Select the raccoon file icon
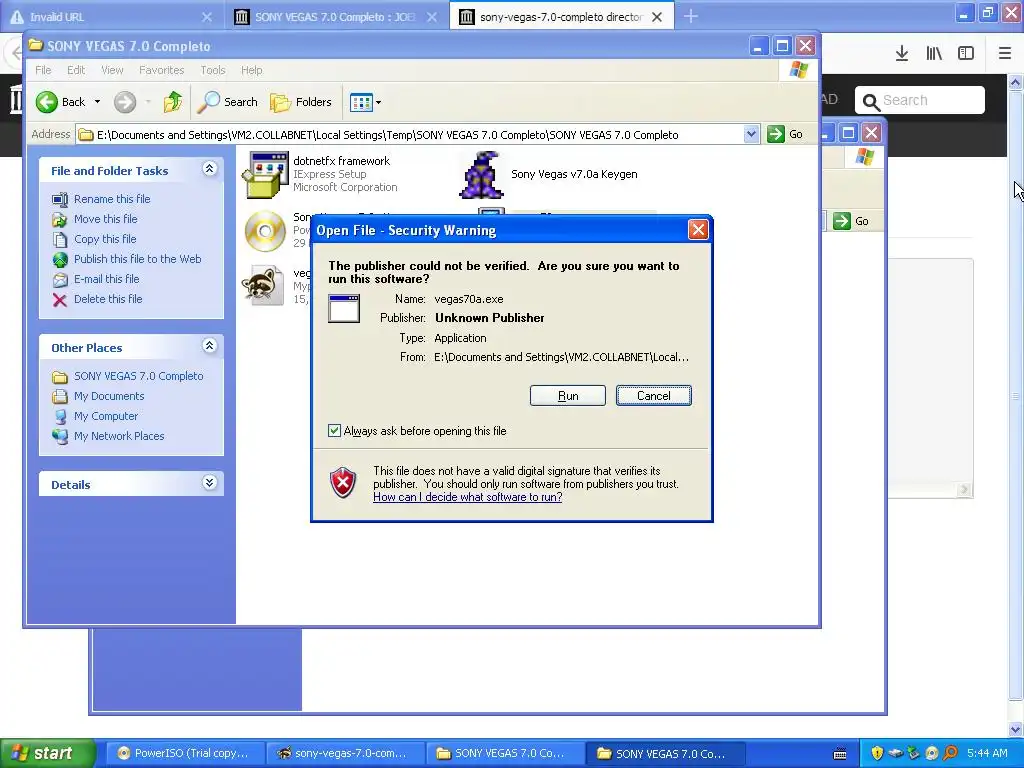Image resolution: width=1024 pixels, height=768 pixels. (x=264, y=285)
